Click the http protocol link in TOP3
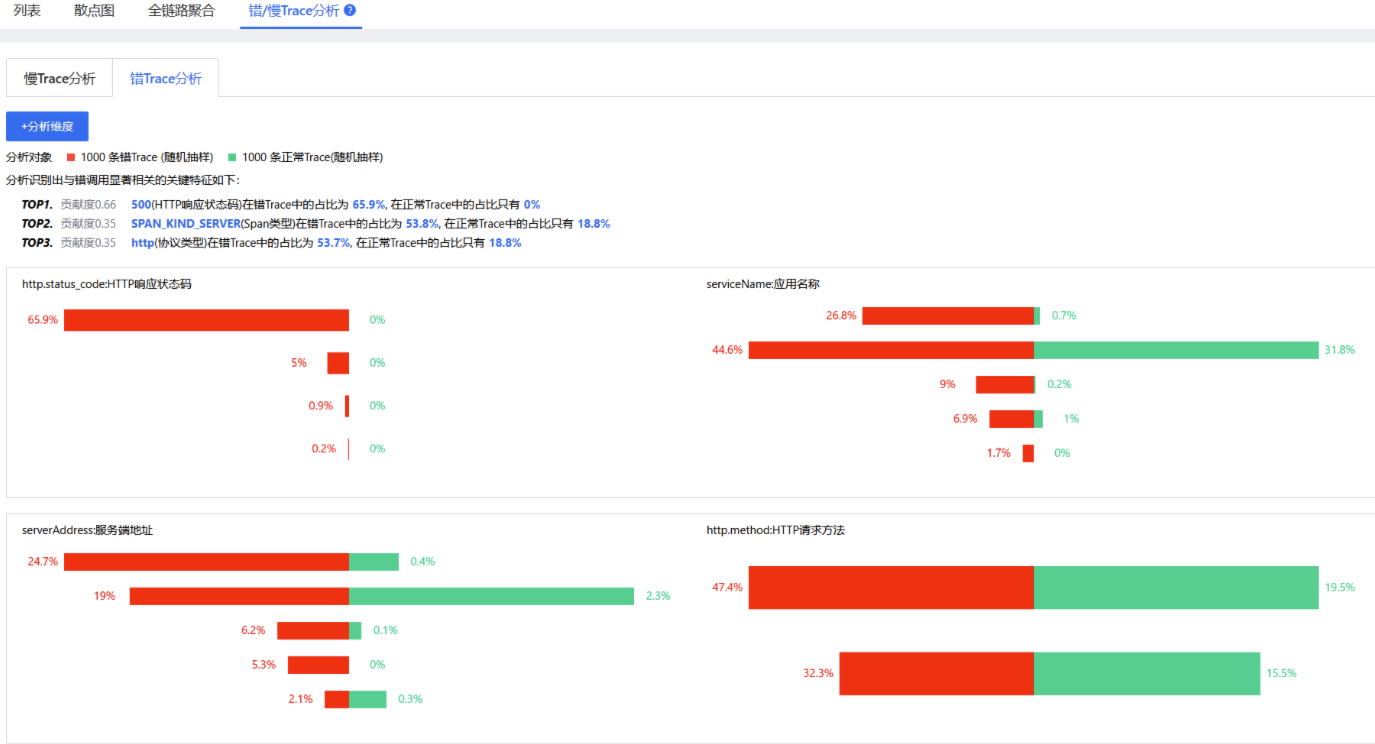Viewport: 1375px width, 744px height. tap(142, 243)
